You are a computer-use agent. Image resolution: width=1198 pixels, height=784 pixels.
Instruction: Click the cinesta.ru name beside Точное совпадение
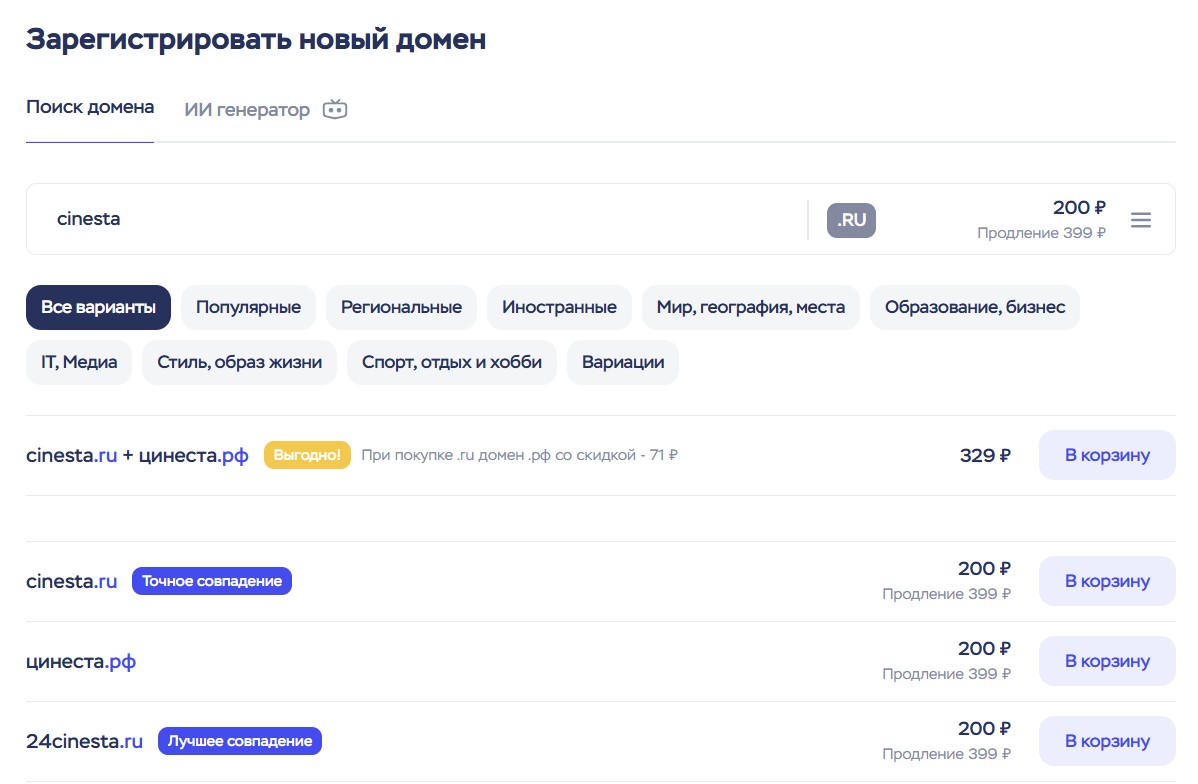click(x=72, y=582)
